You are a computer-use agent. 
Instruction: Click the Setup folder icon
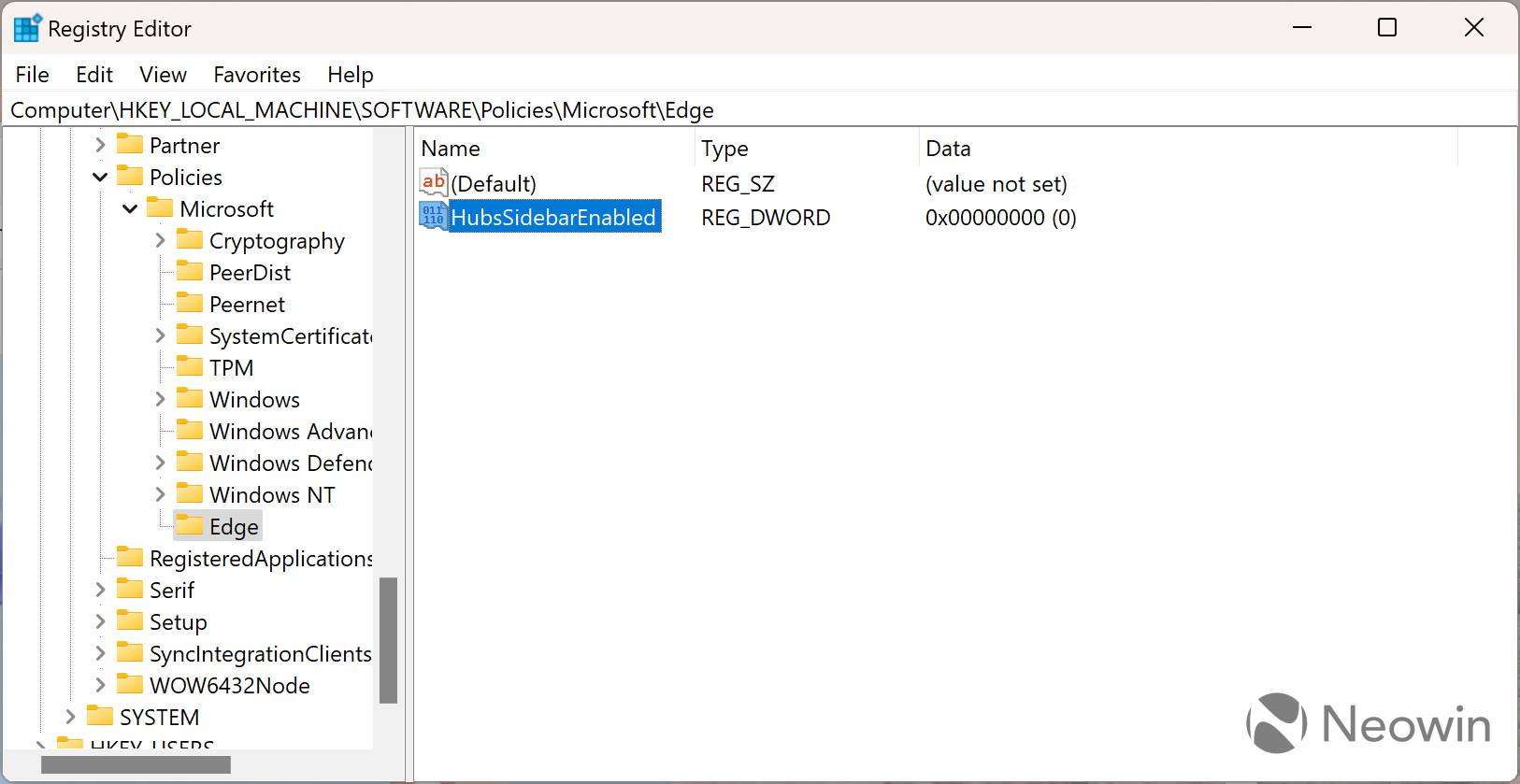point(129,620)
